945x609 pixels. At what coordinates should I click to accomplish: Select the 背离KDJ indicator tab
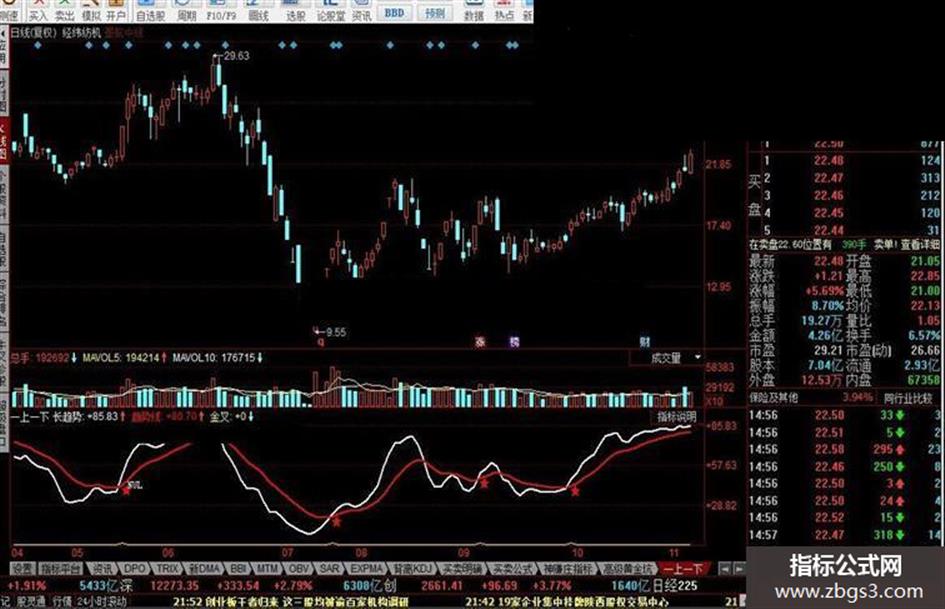[x=413, y=569]
